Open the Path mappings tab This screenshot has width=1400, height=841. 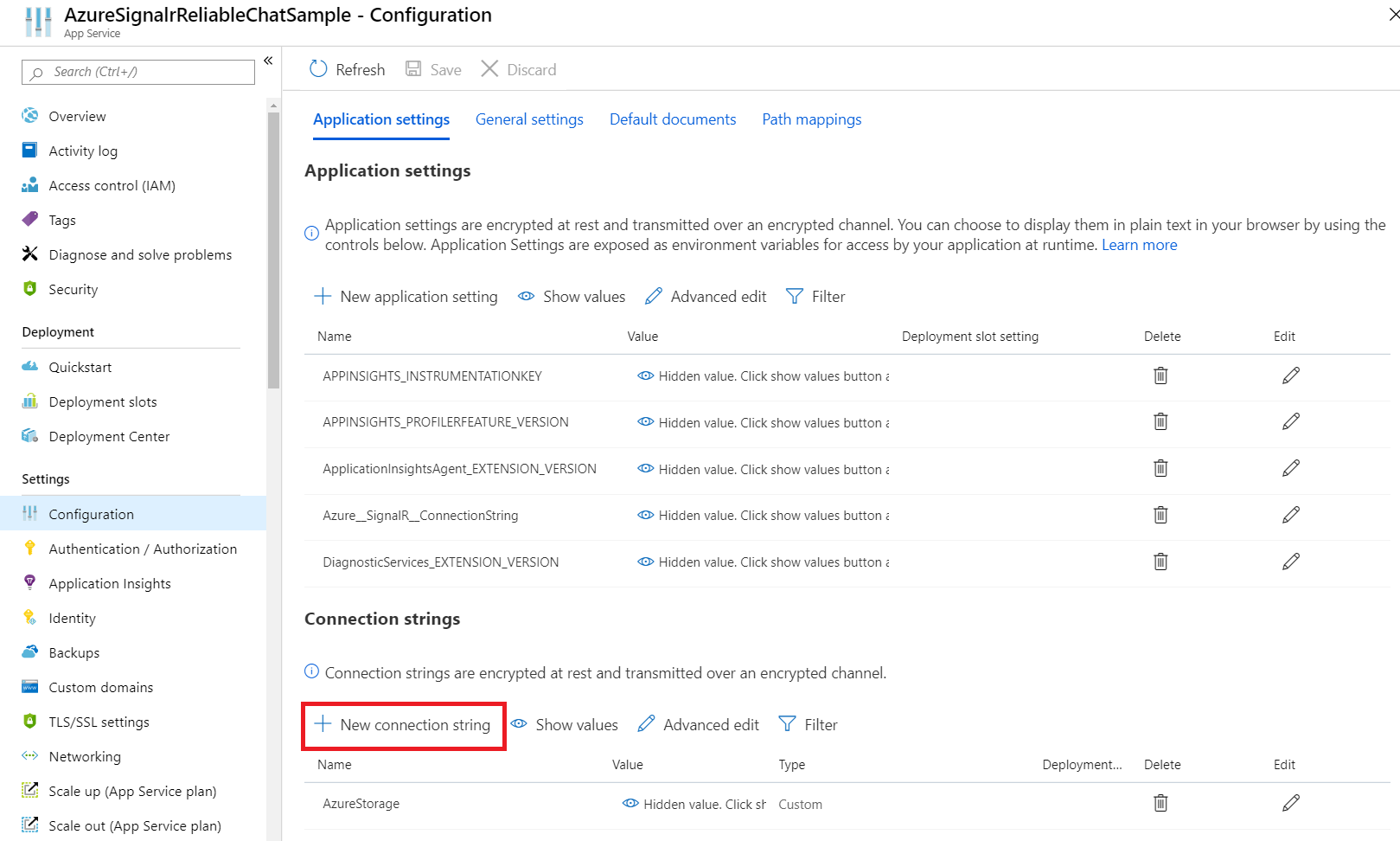812,119
